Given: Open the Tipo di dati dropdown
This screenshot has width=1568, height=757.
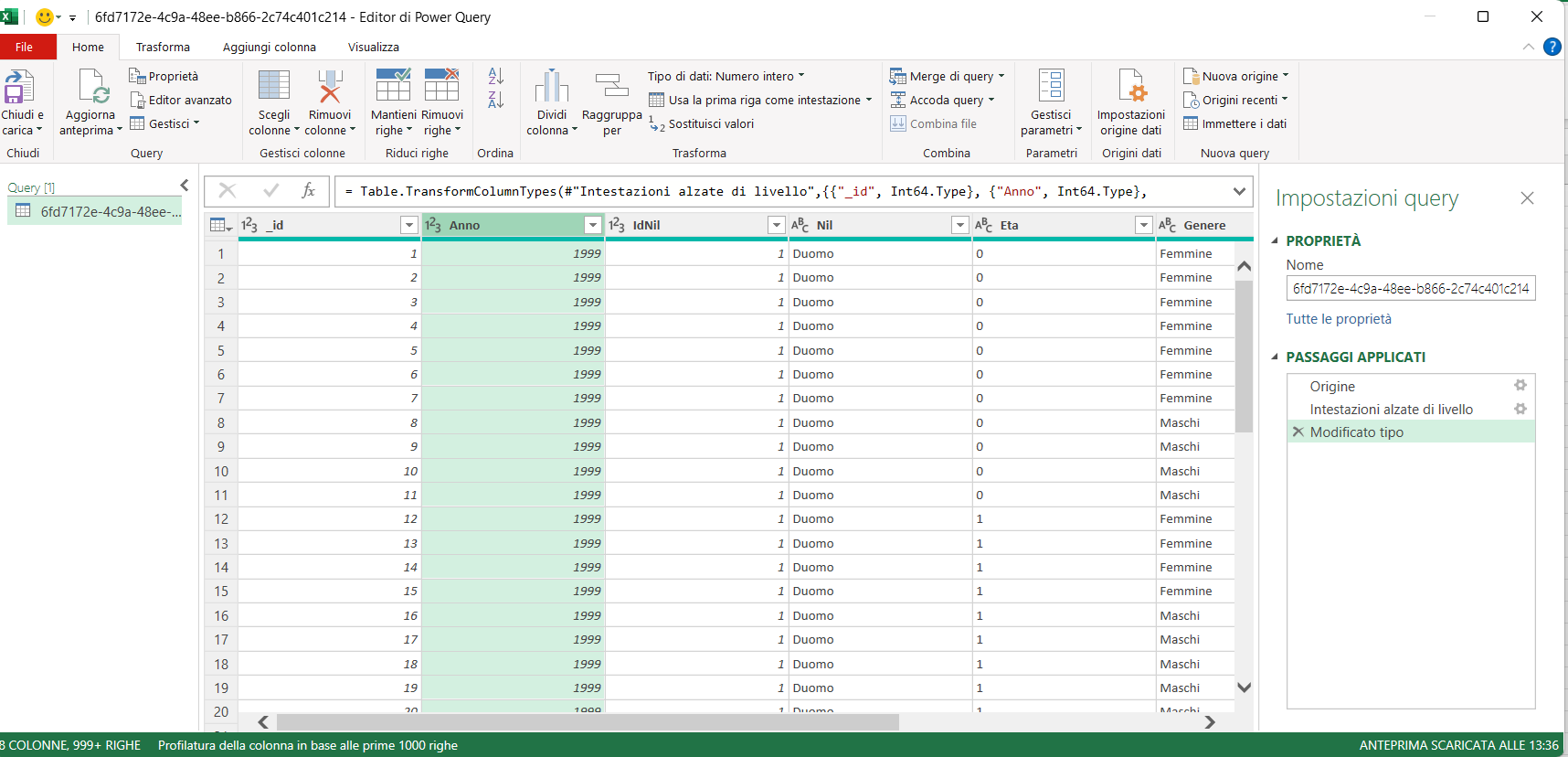Looking at the screenshot, I should point(726,77).
